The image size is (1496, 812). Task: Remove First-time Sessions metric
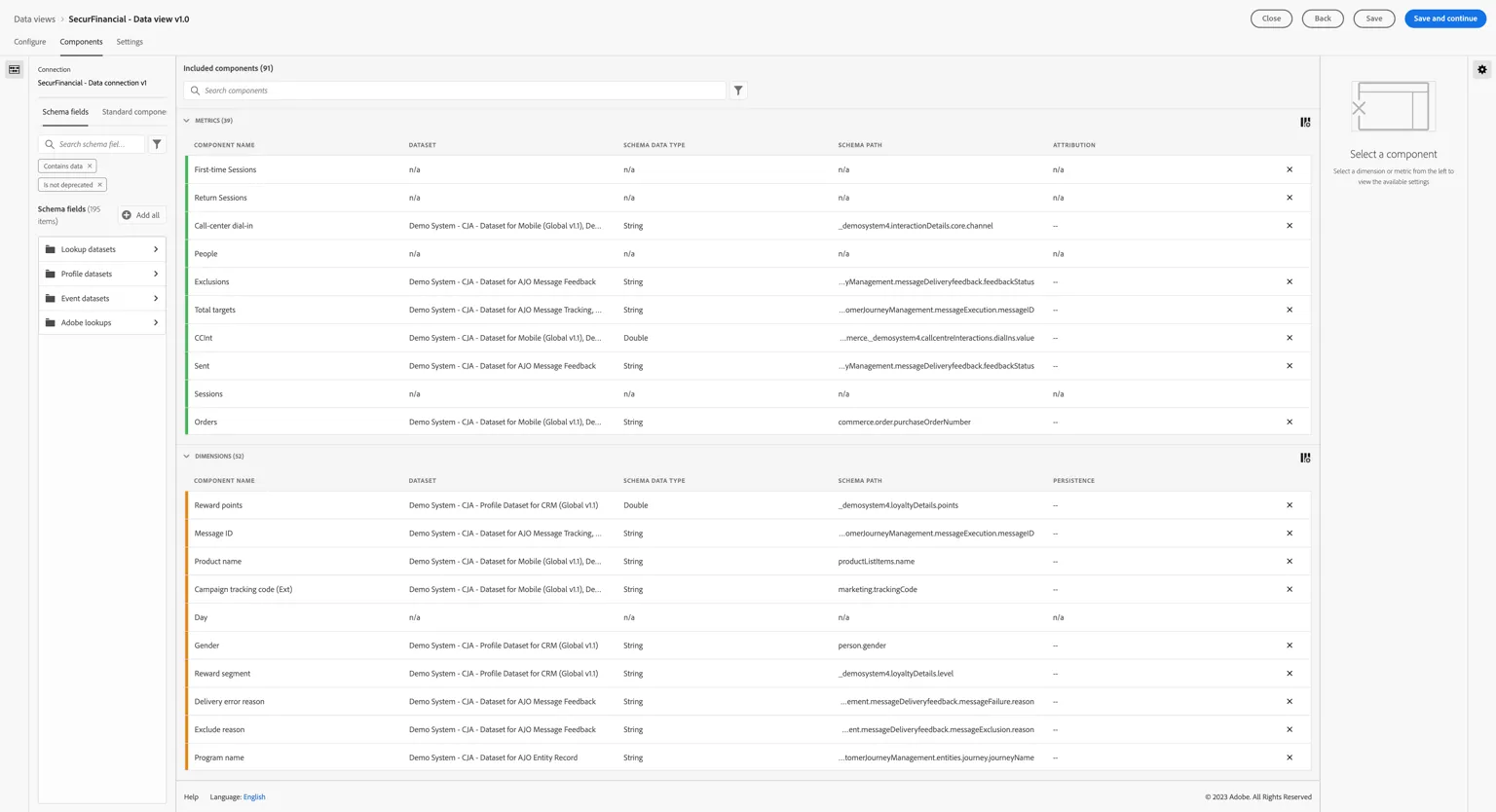[x=1290, y=169]
